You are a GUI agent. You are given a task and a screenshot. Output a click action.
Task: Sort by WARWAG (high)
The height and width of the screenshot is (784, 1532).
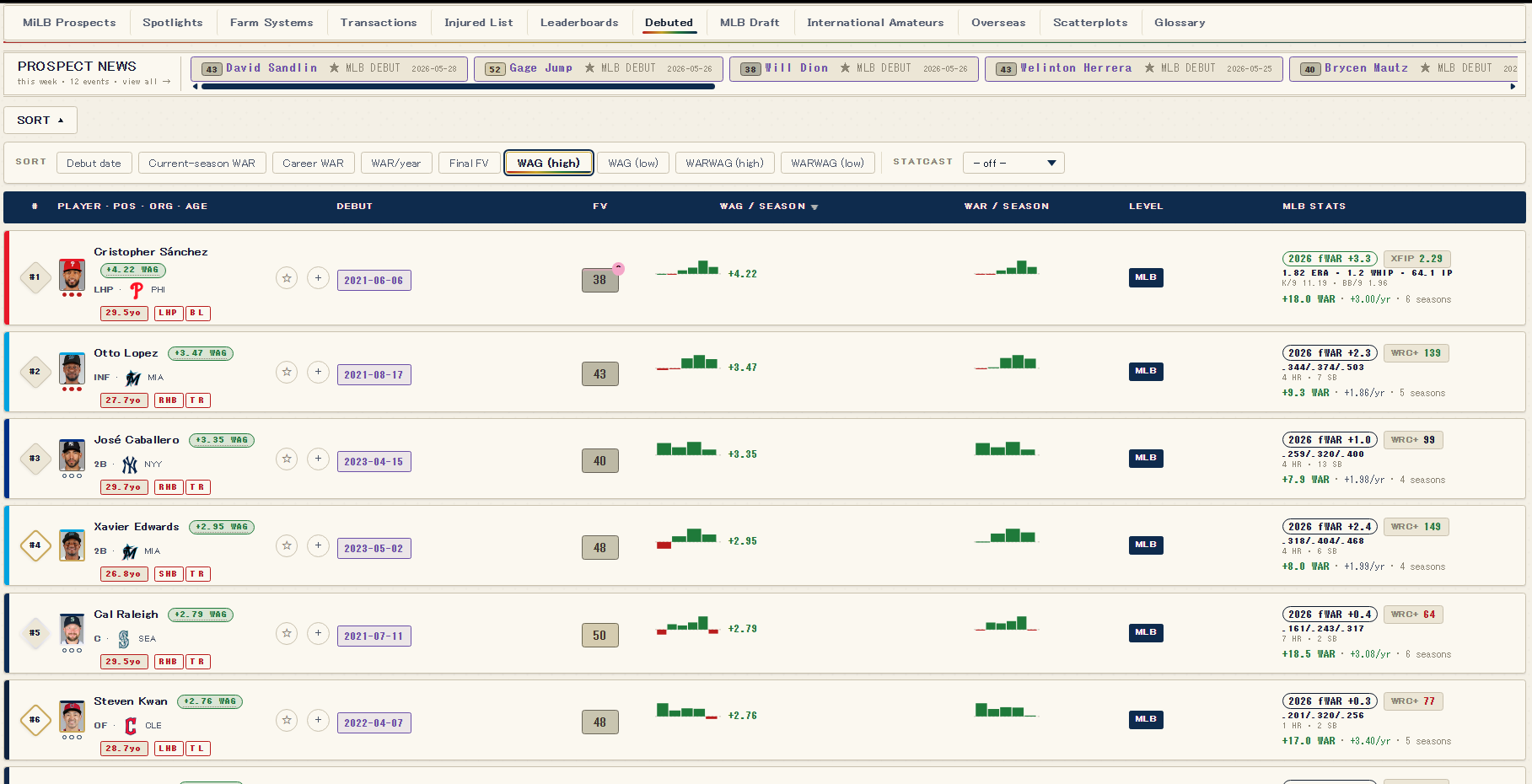click(x=724, y=163)
